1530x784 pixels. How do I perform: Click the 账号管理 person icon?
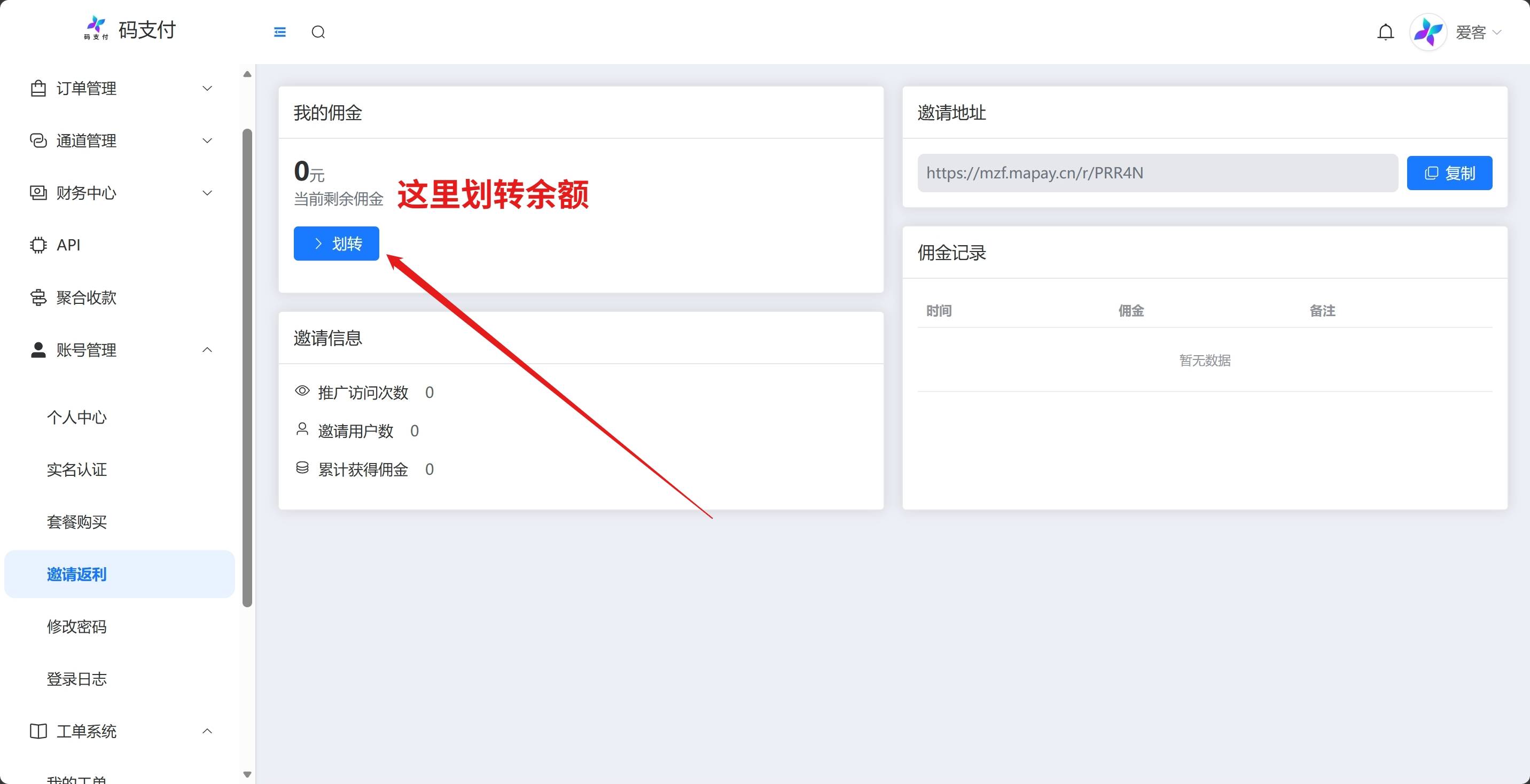coord(38,350)
